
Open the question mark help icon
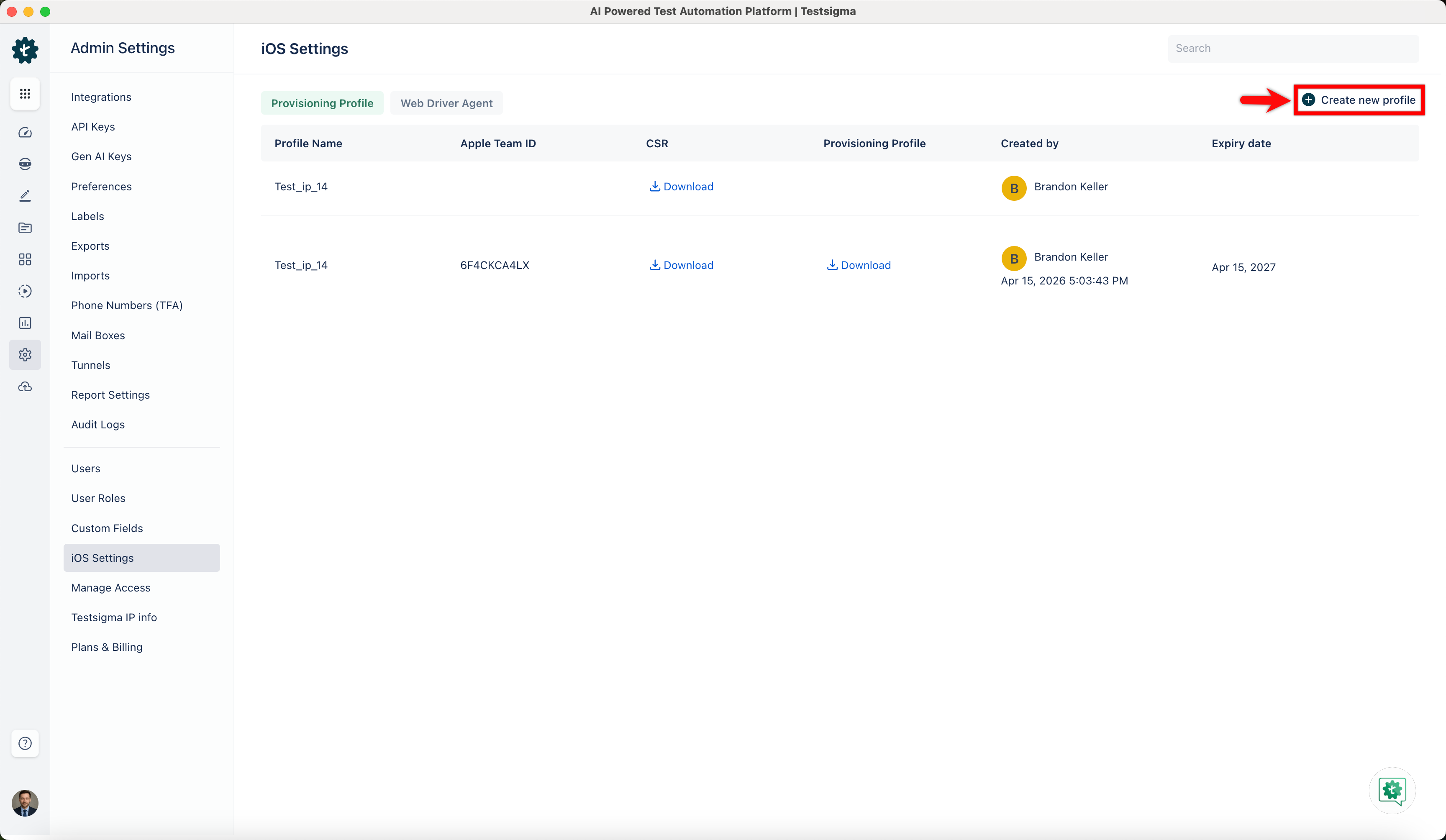[25, 744]
